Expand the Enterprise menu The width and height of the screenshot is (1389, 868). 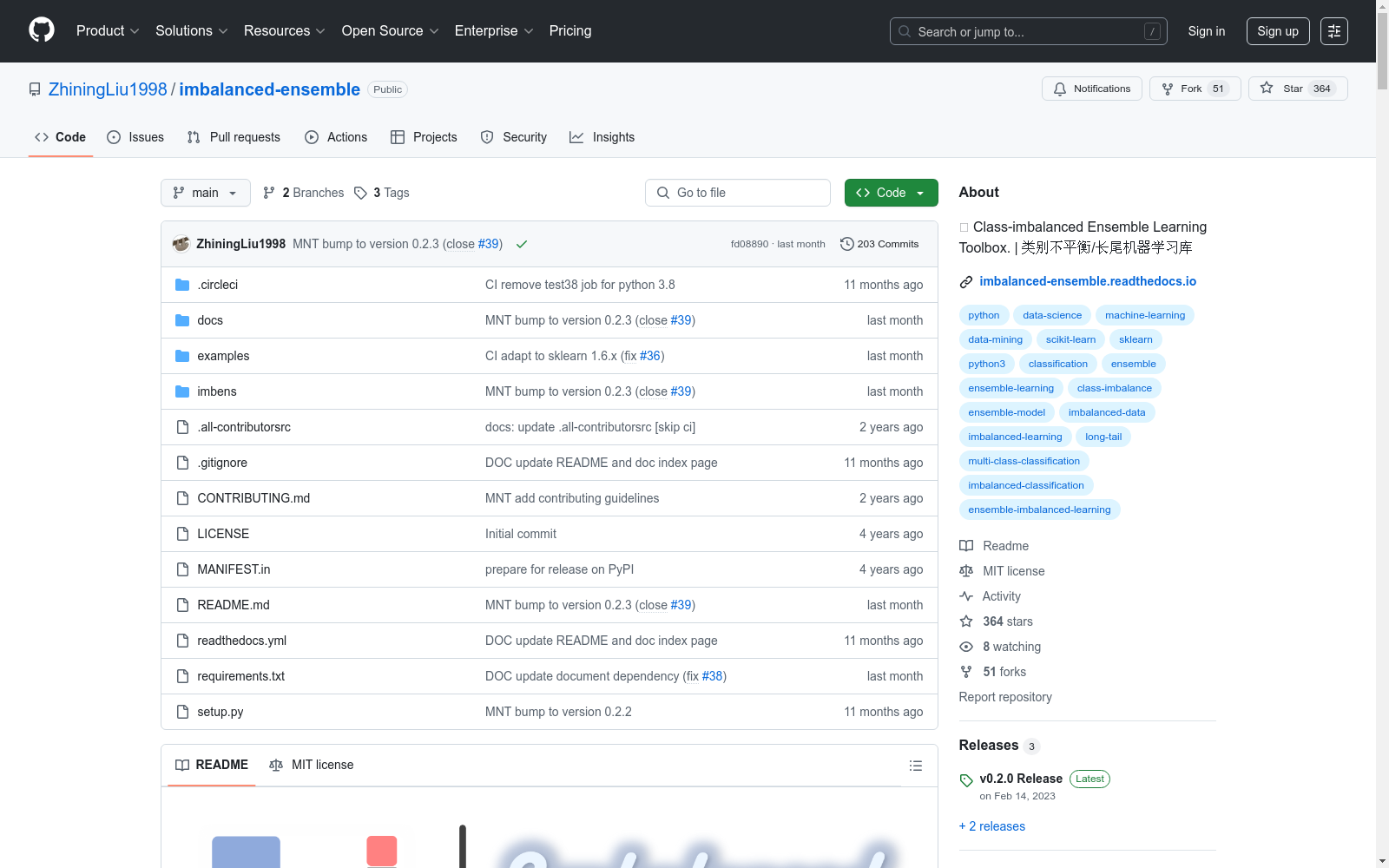click(x=494, y=31)
